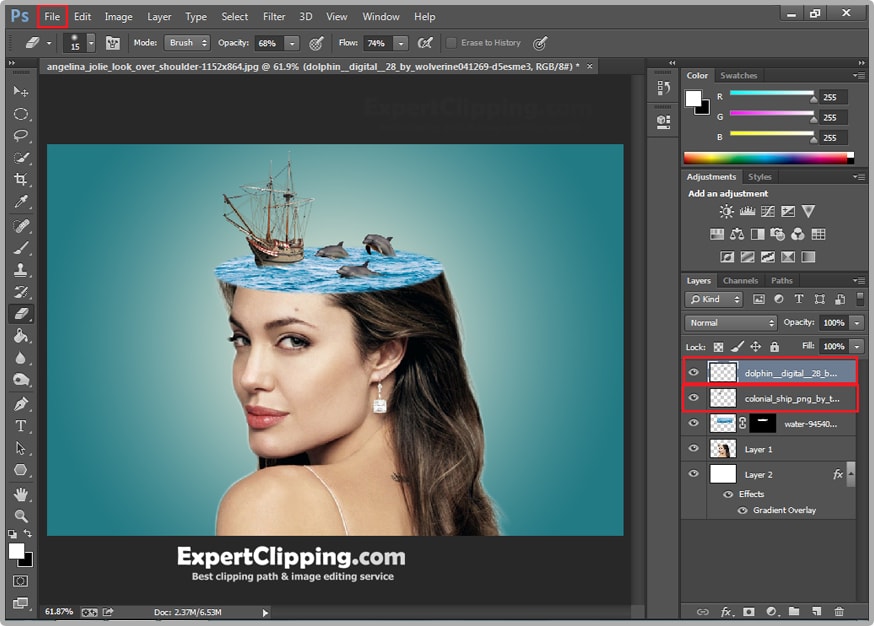Open the Filter menu
This screenshot has height=626, width=874.
(x=274, y=16)
